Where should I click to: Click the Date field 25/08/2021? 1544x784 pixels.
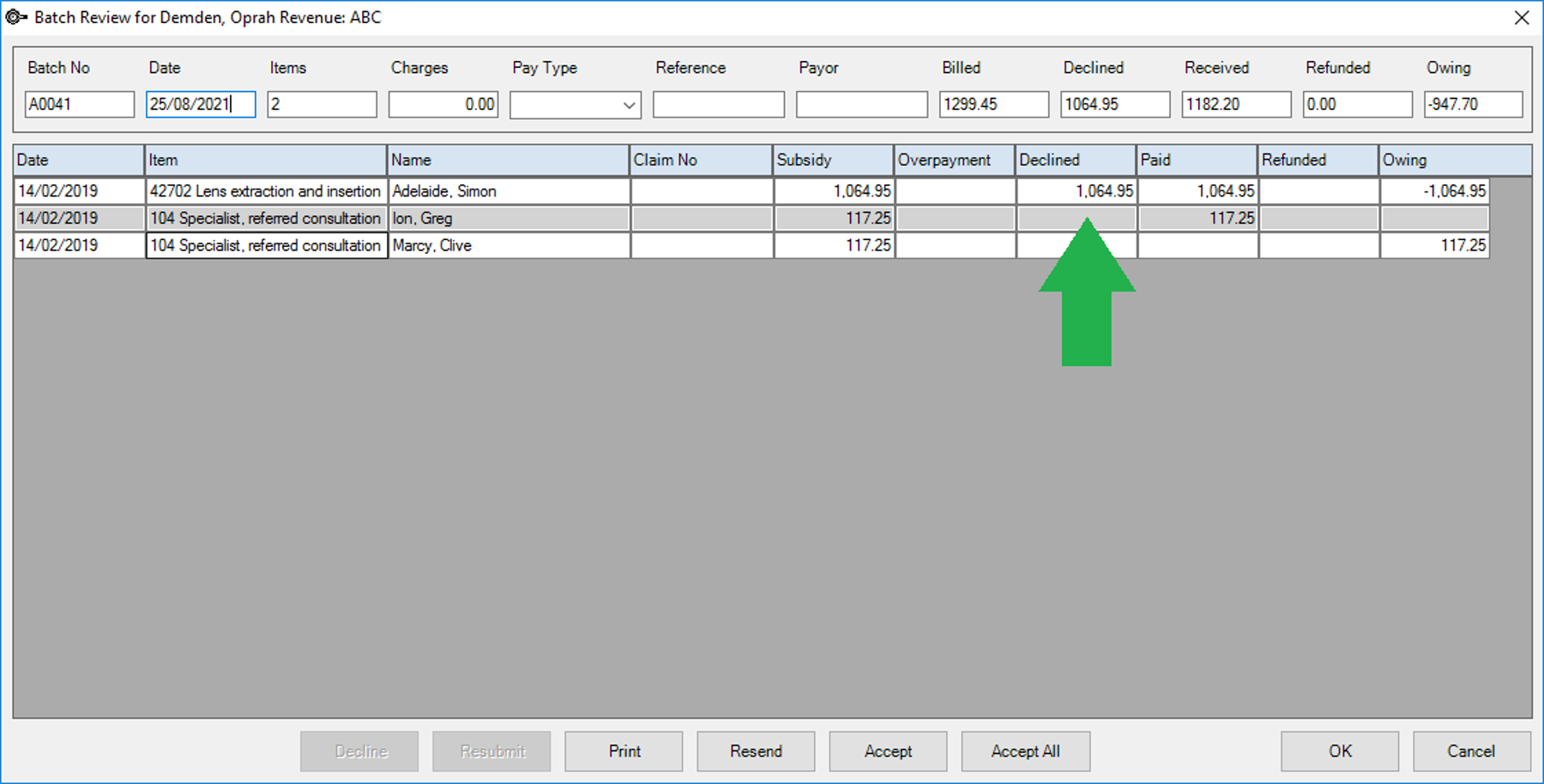point(201,105)
